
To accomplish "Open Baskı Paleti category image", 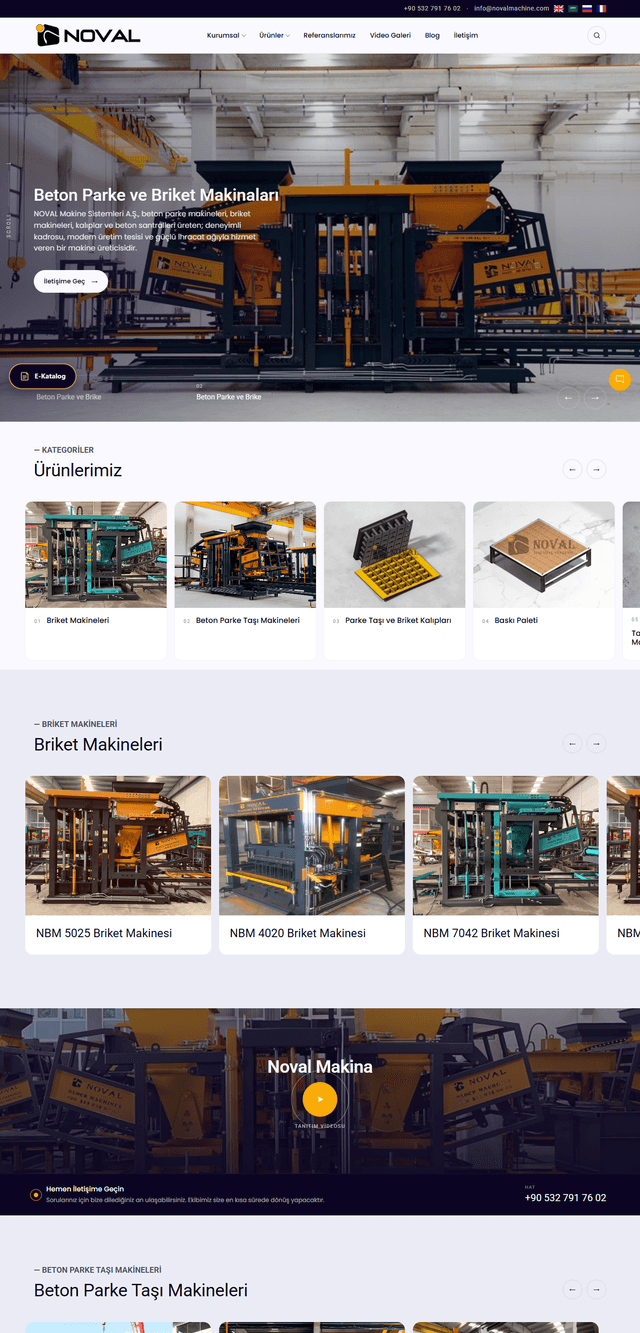I will (x=544, y=554).
